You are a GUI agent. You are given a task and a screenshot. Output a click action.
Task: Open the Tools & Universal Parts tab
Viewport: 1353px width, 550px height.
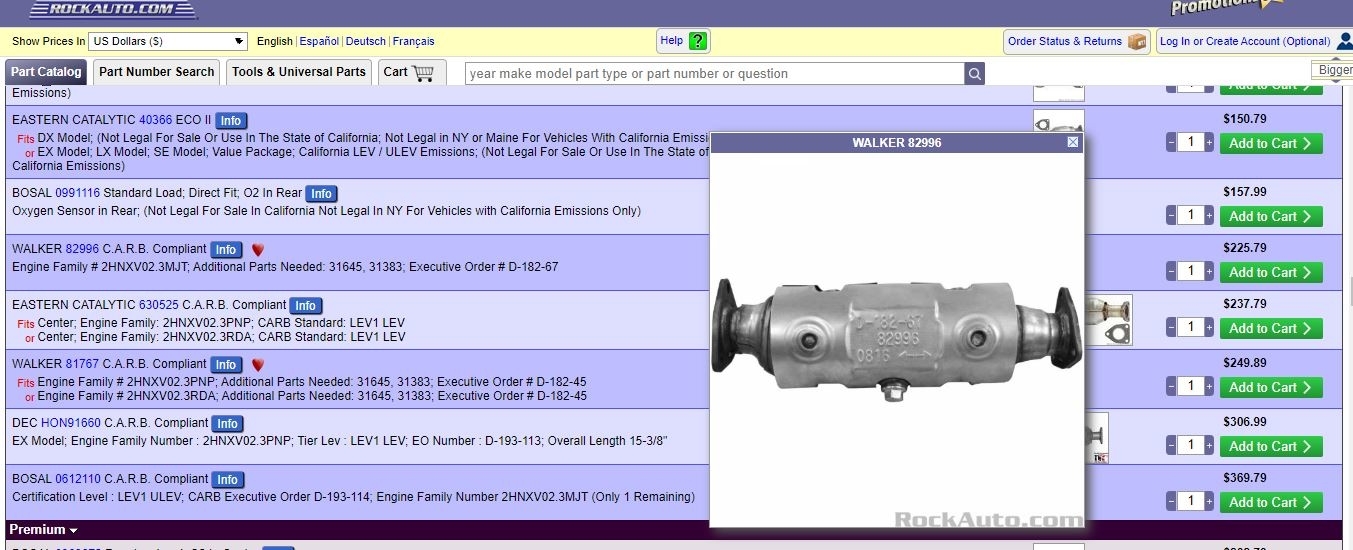299,72
